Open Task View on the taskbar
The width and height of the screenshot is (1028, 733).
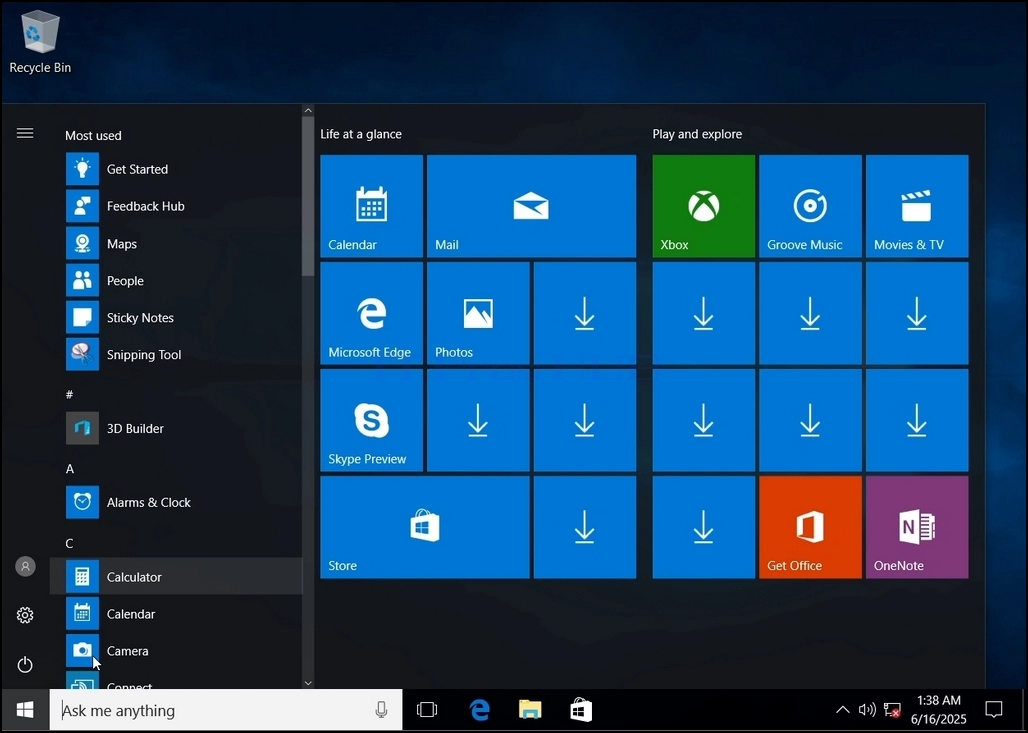(427, 710)
